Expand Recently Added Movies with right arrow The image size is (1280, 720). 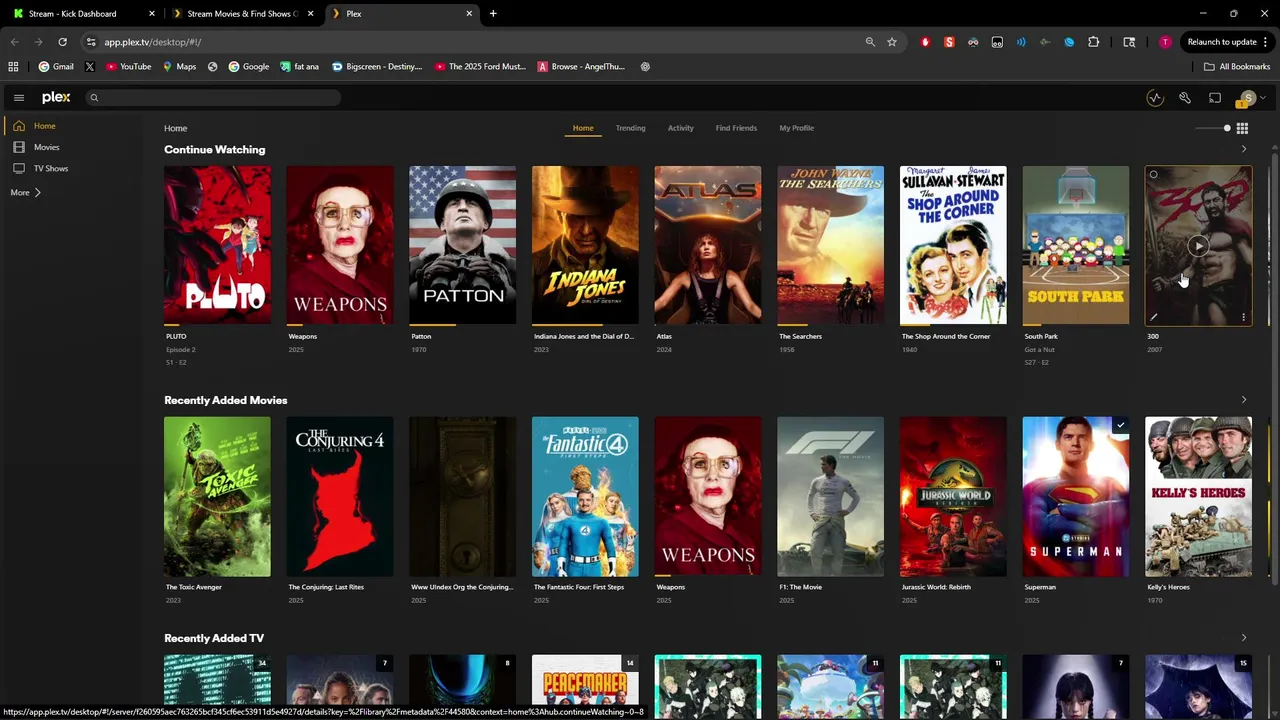1244,400
